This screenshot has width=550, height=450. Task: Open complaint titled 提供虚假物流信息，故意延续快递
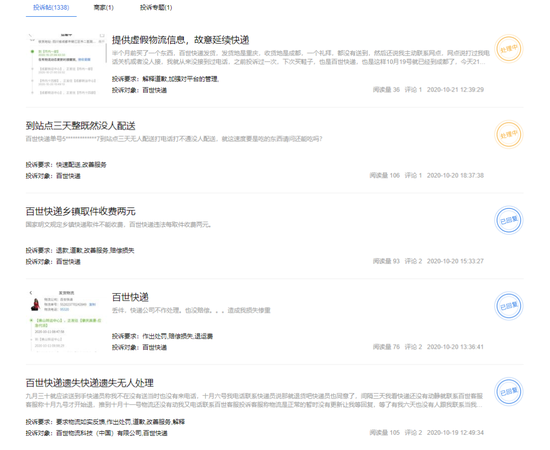[x=180, y=40]
